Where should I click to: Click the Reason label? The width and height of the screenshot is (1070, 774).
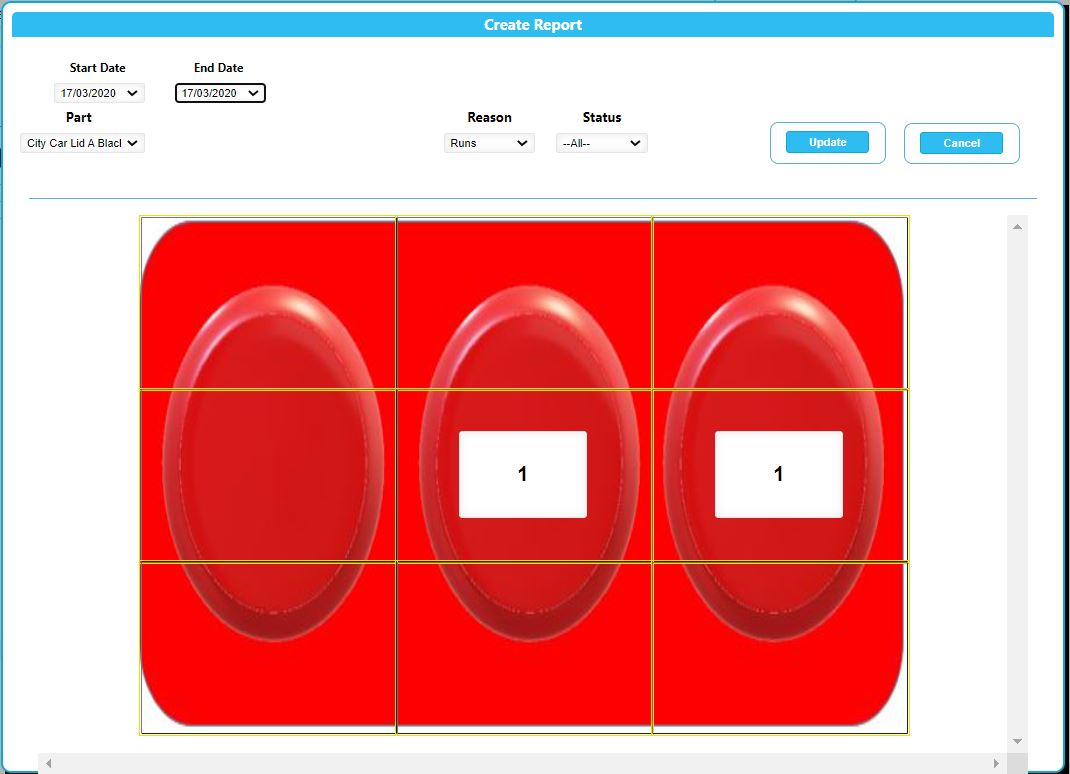coord(489,117)
